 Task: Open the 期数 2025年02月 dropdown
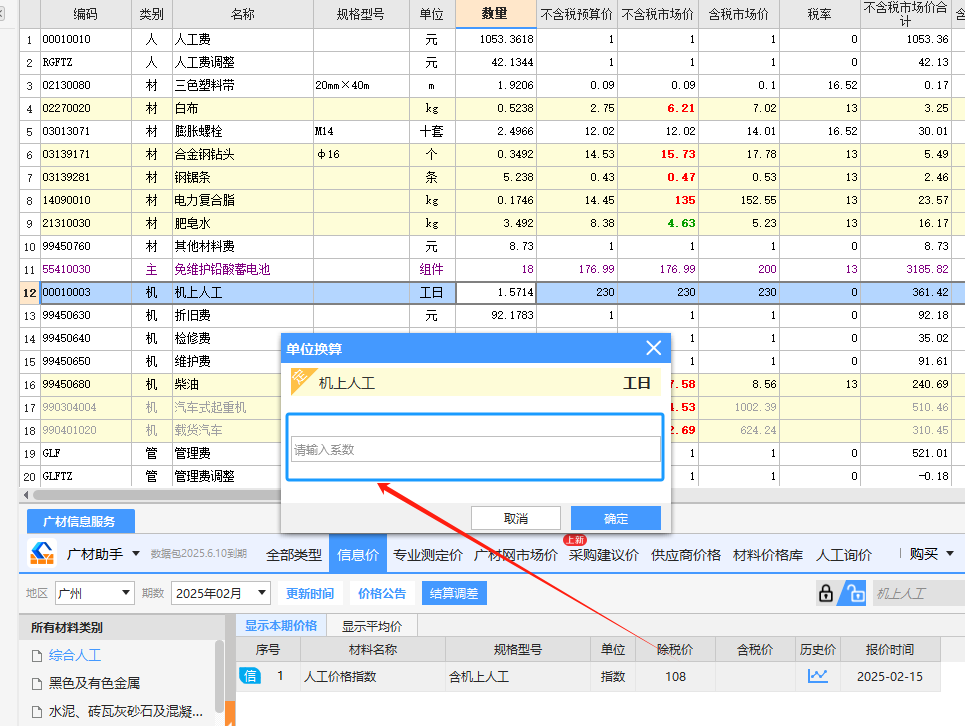(x=221, y=593)
